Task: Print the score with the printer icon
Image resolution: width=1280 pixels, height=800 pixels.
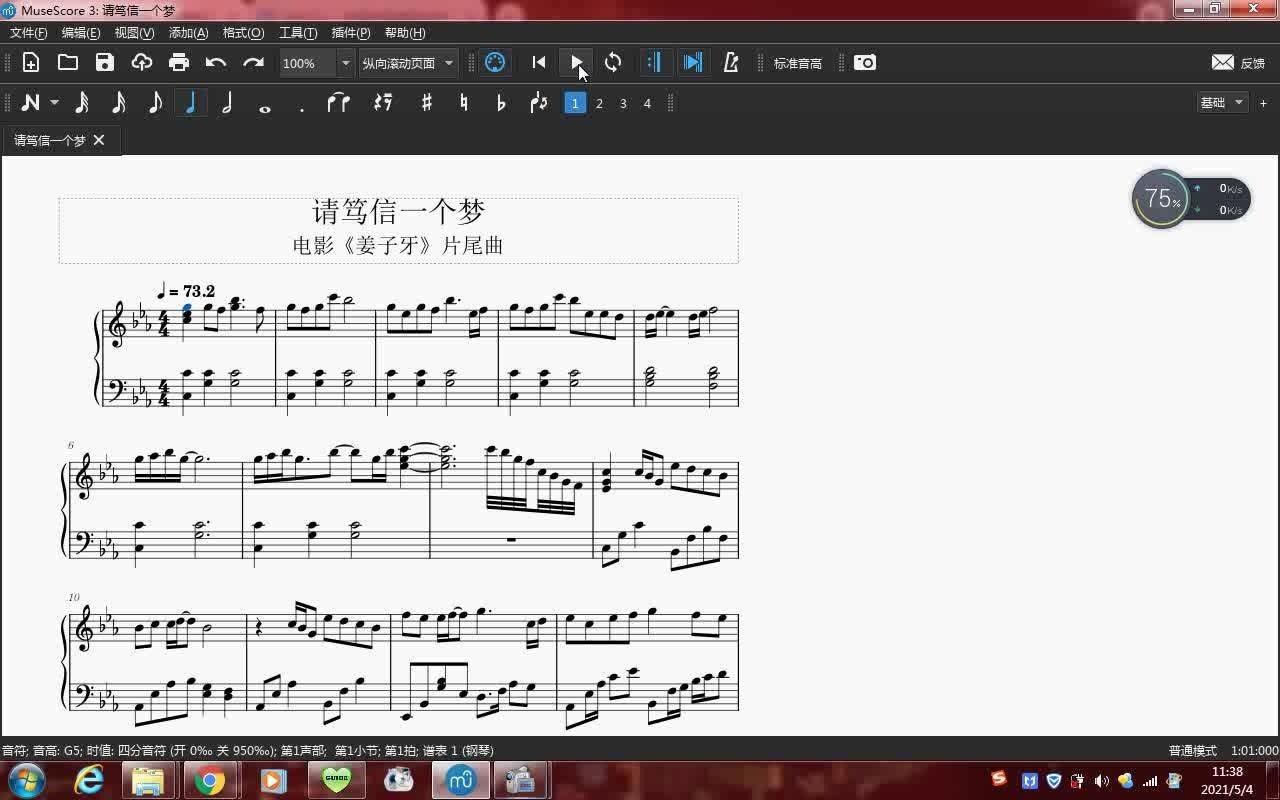Action: [x=179, y=63]
